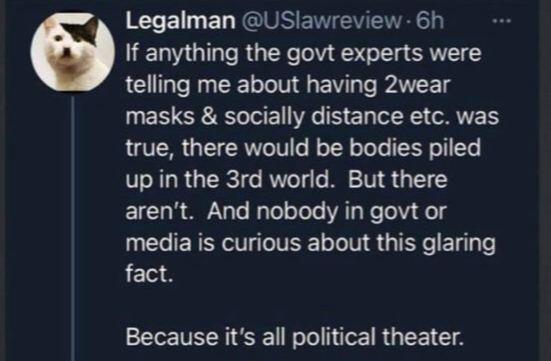Click the word 'curious' in the tweet
551x361 pixels.
point(261,242)
